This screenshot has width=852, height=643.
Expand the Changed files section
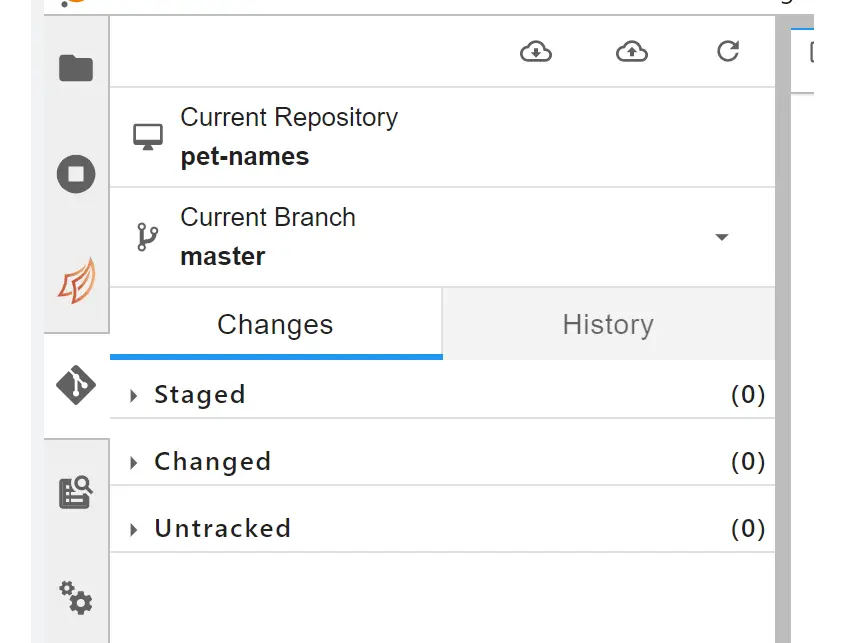pos(135,461)
